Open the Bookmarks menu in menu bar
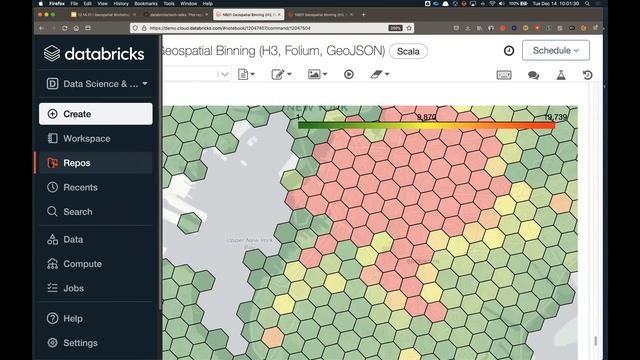Screen dimensions: 640x360 (x=146, y=4)
